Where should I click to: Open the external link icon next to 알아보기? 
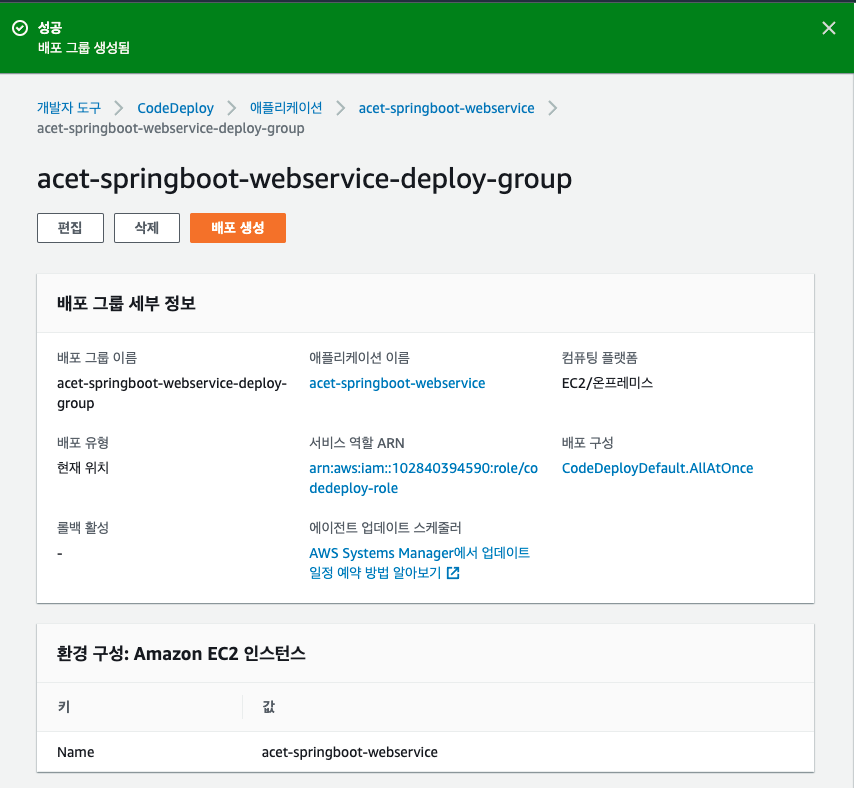coord(453,573)
